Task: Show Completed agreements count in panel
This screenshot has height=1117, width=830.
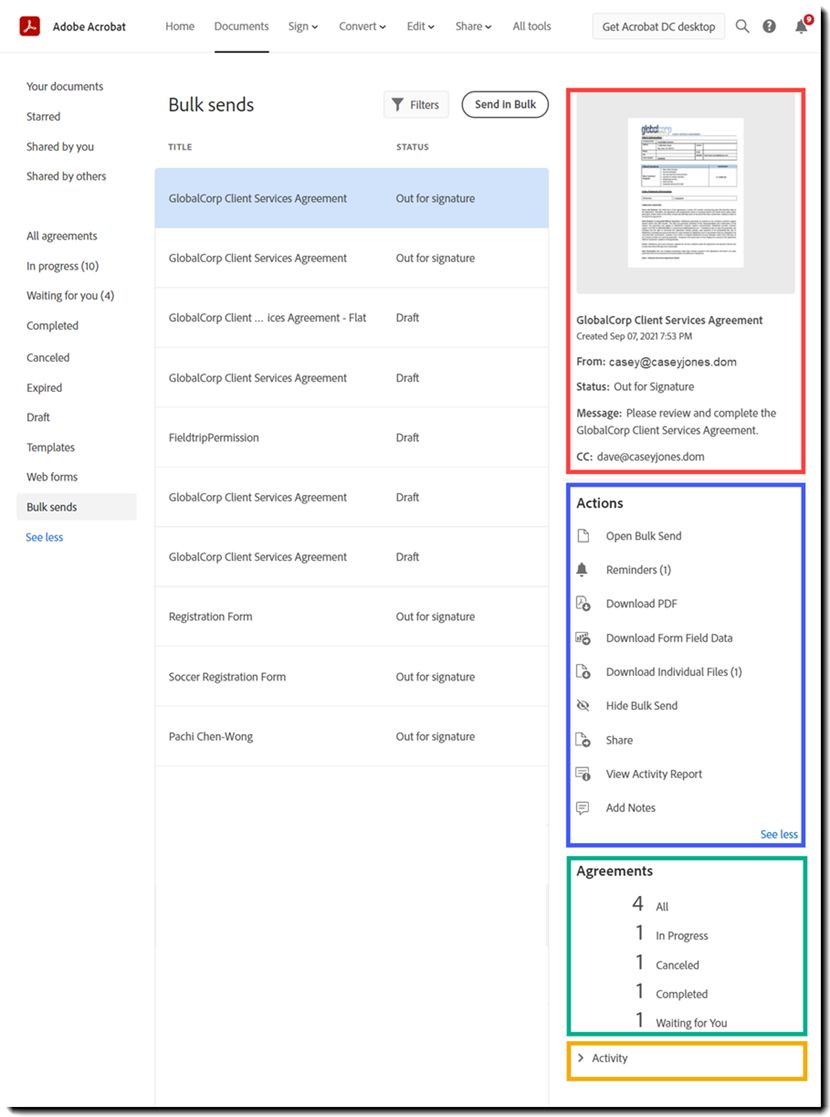Action: (x=671, y=992)
